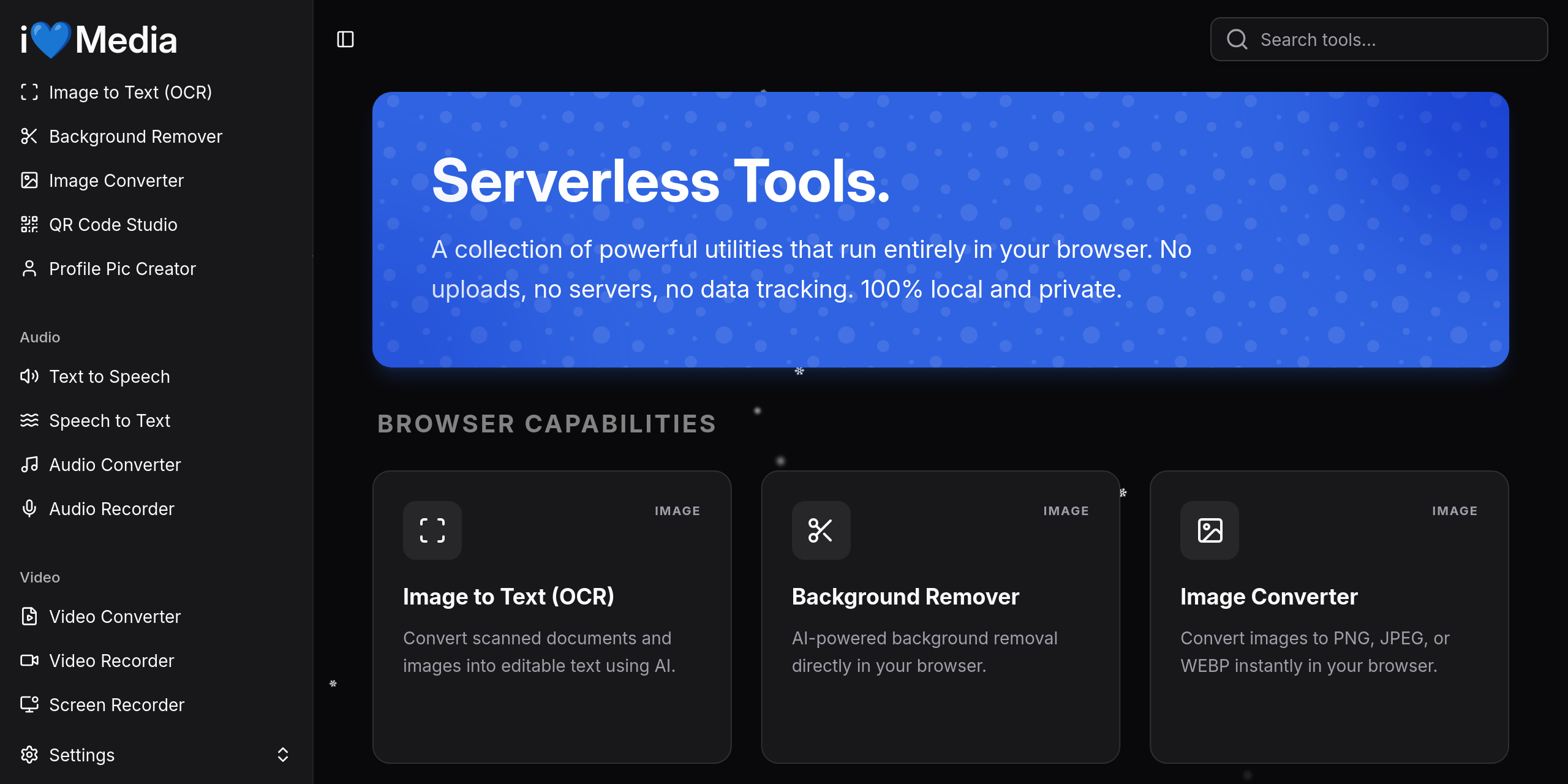Click the Background Remover scissors icon in sidebar
This screenshot has width=1568, height=784.
coord(29,136)
